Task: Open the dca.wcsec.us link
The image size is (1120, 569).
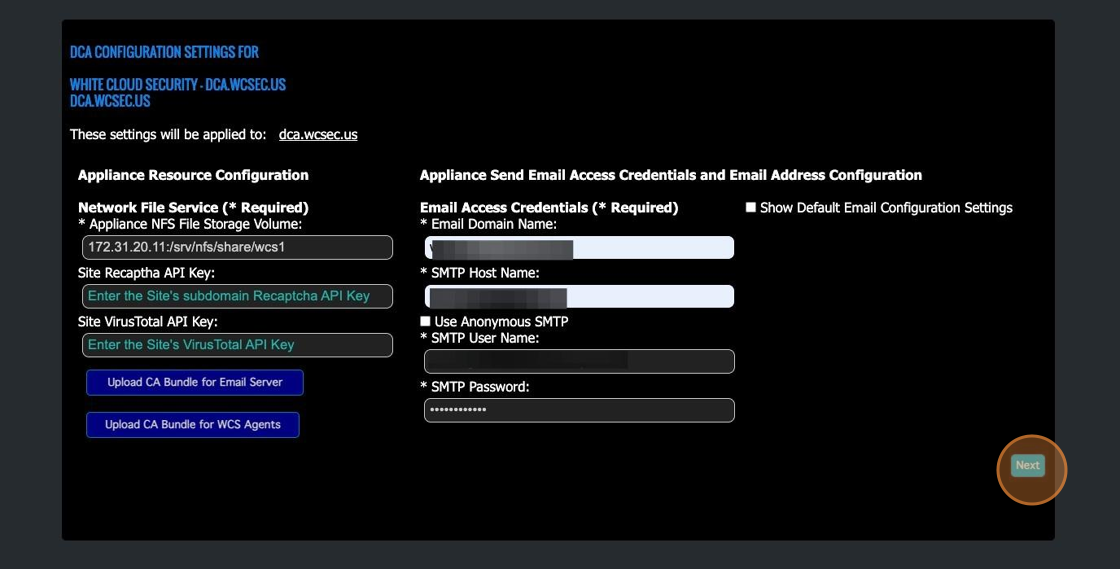Action: 318,134
